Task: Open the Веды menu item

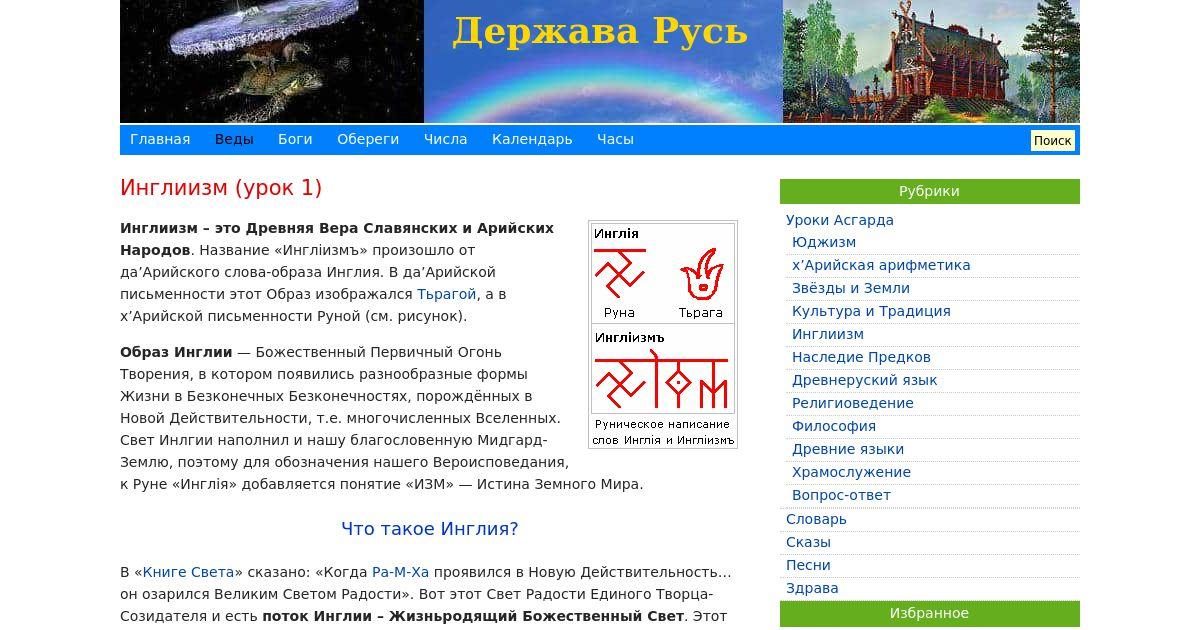Action: pyautogui.click(x=234, y=140)
